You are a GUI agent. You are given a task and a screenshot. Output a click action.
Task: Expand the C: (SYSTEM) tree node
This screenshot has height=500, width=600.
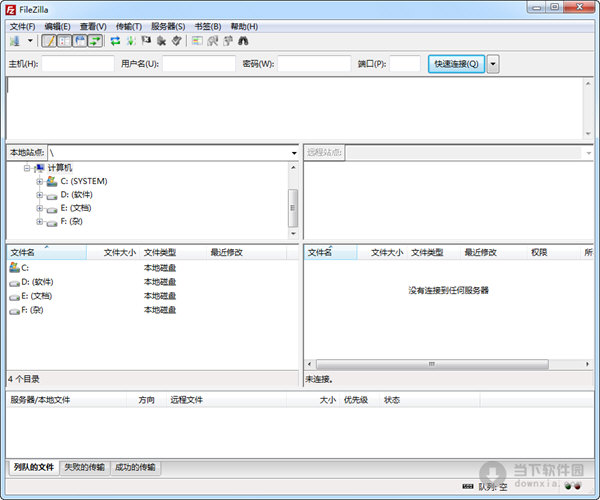tap(39, 181)
